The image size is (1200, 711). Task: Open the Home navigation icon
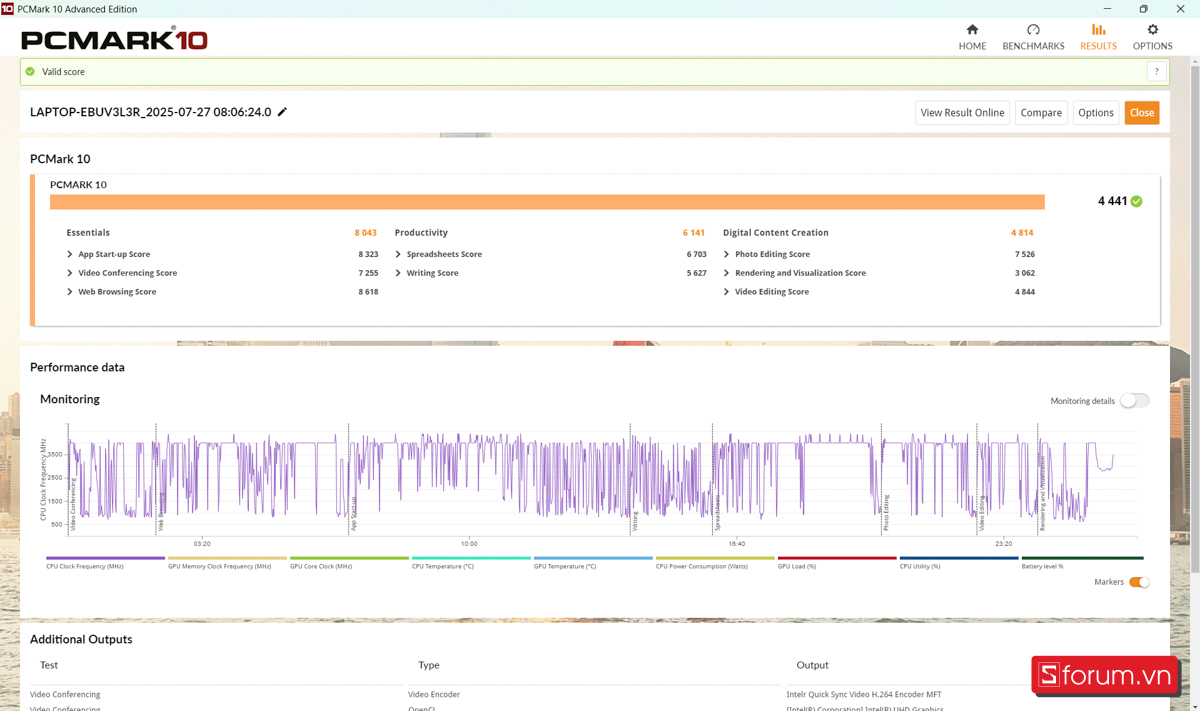coord(972,30)
